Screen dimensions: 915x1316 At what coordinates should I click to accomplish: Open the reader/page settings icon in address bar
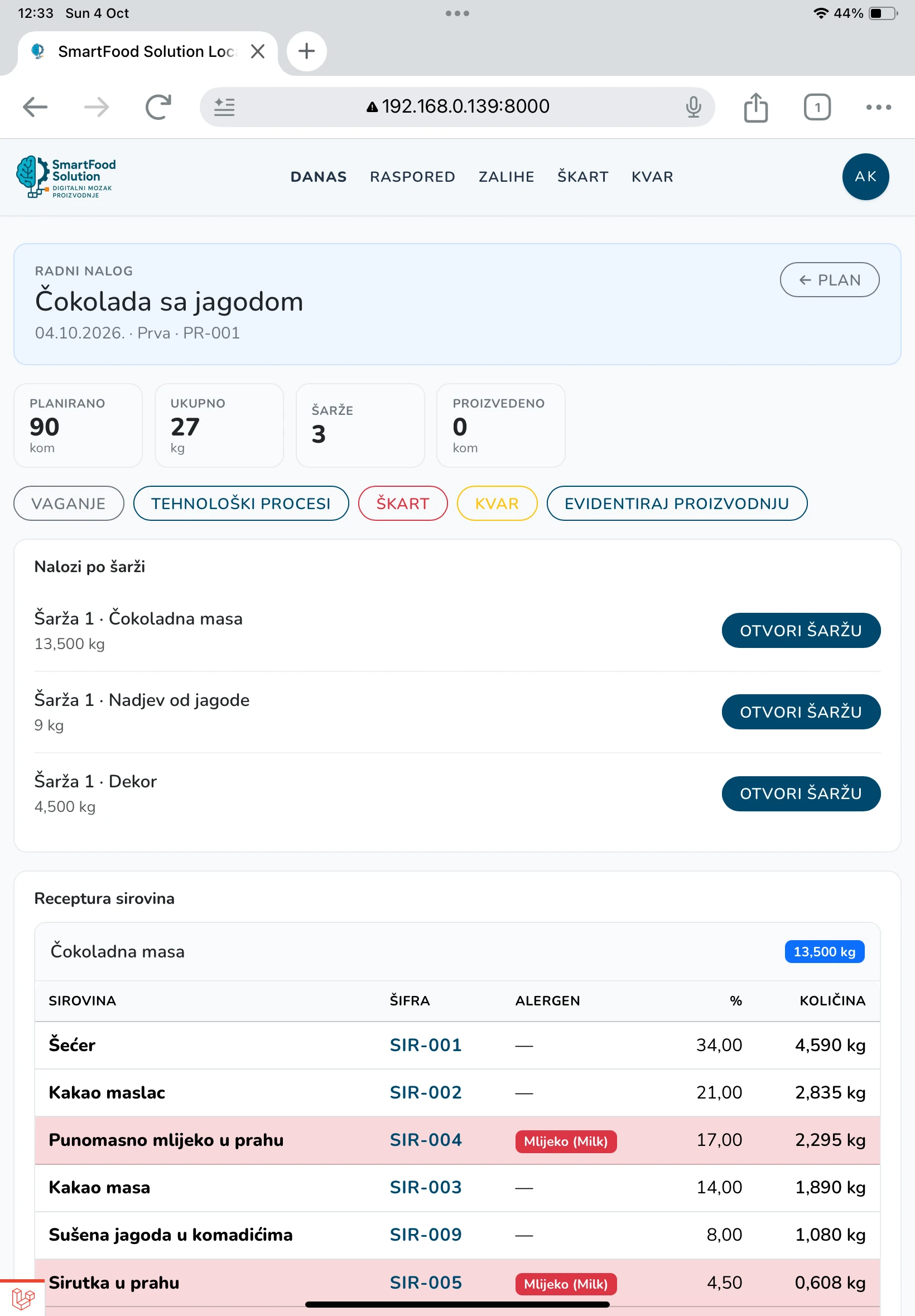(224, 107)
